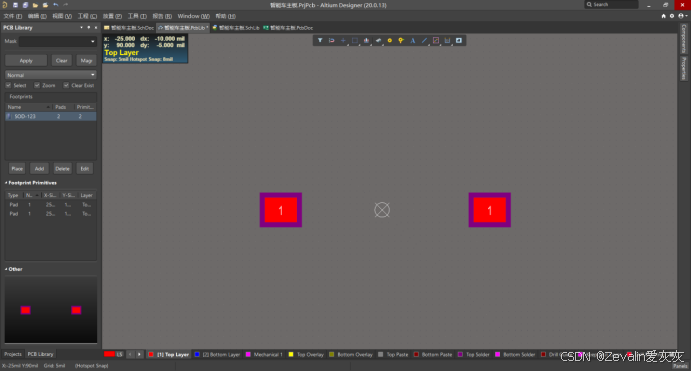Choose the rectangle selection tool icon
The height and width of the screenshot is (371, 692).
click(x=355, y=40)
